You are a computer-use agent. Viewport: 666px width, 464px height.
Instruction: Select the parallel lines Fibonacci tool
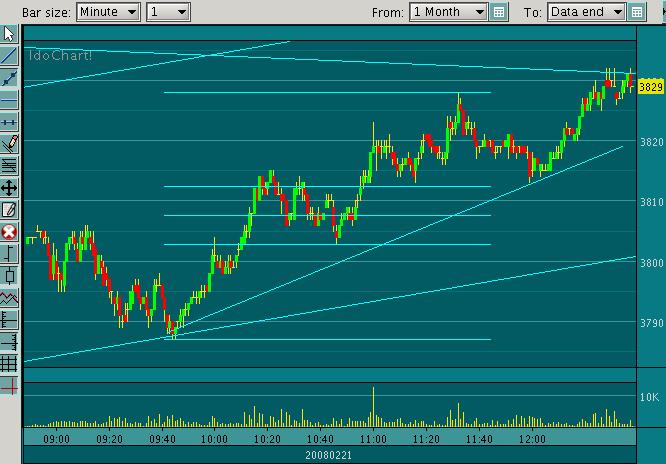click(x=9, y=166)
